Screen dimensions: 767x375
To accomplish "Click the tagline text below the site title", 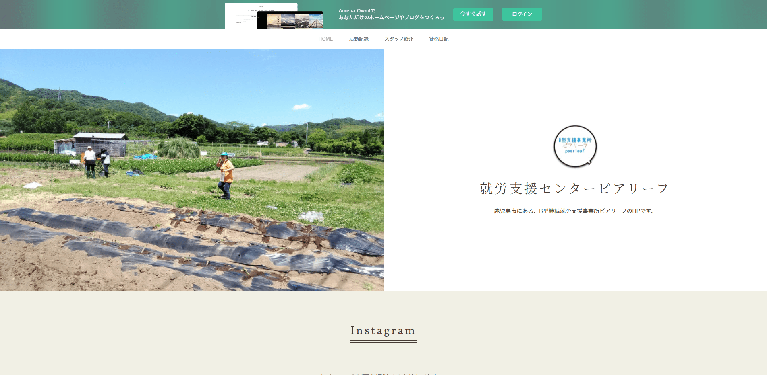I will click(574, 211).
